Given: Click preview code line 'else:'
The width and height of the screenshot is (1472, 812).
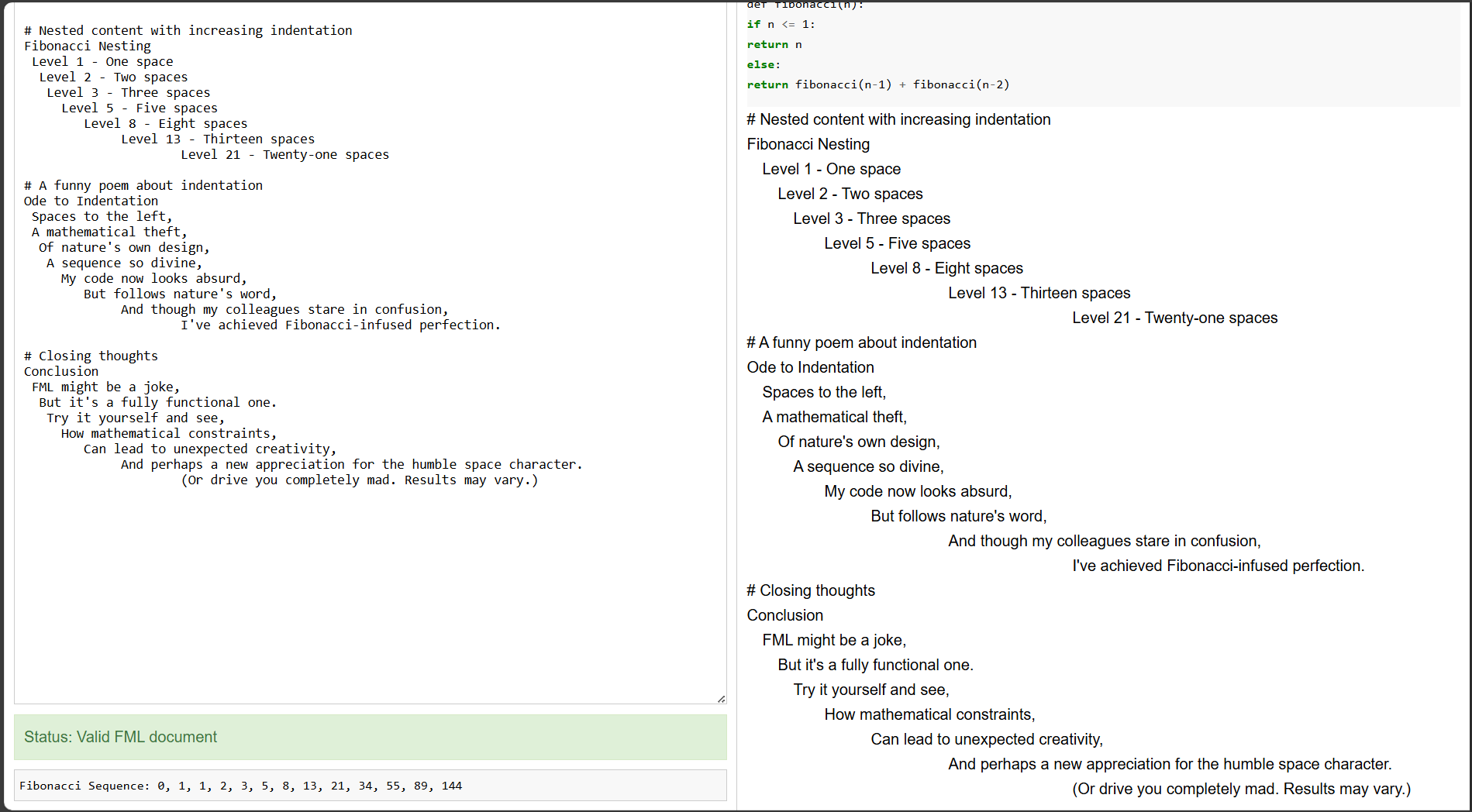Looking at the screenshot, I should 764,65.
